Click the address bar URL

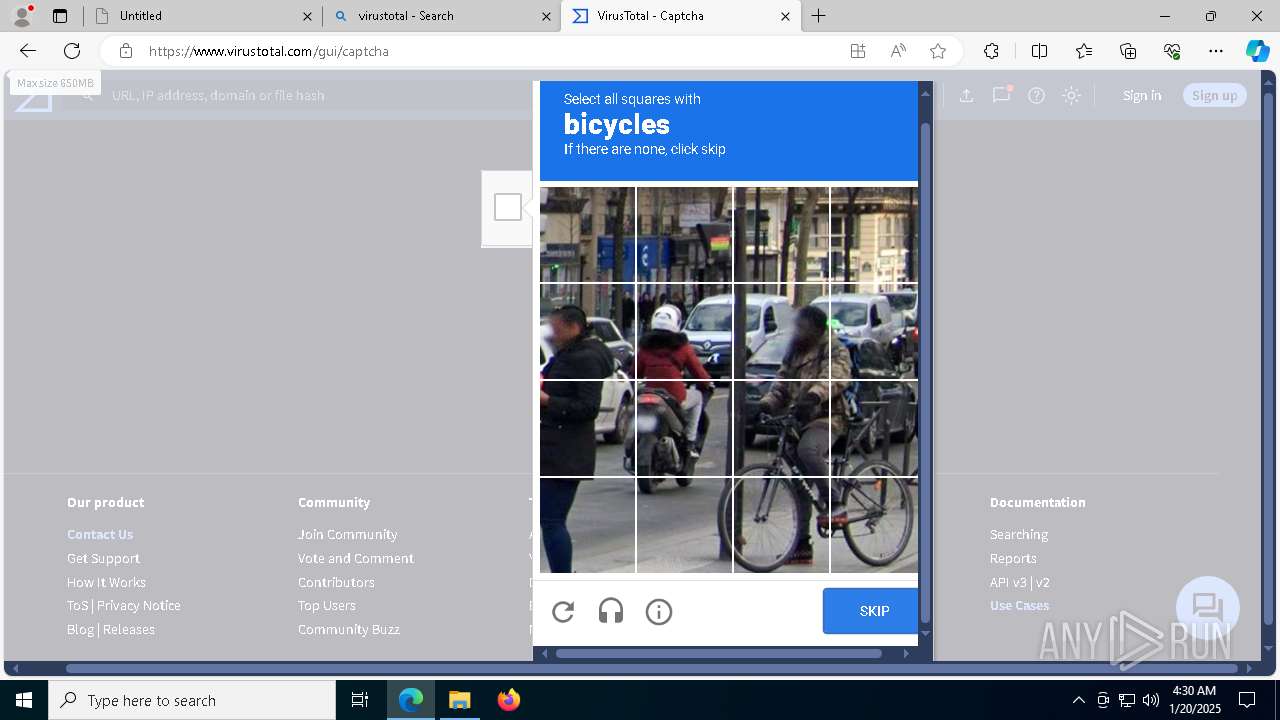[x=269, y=51]
